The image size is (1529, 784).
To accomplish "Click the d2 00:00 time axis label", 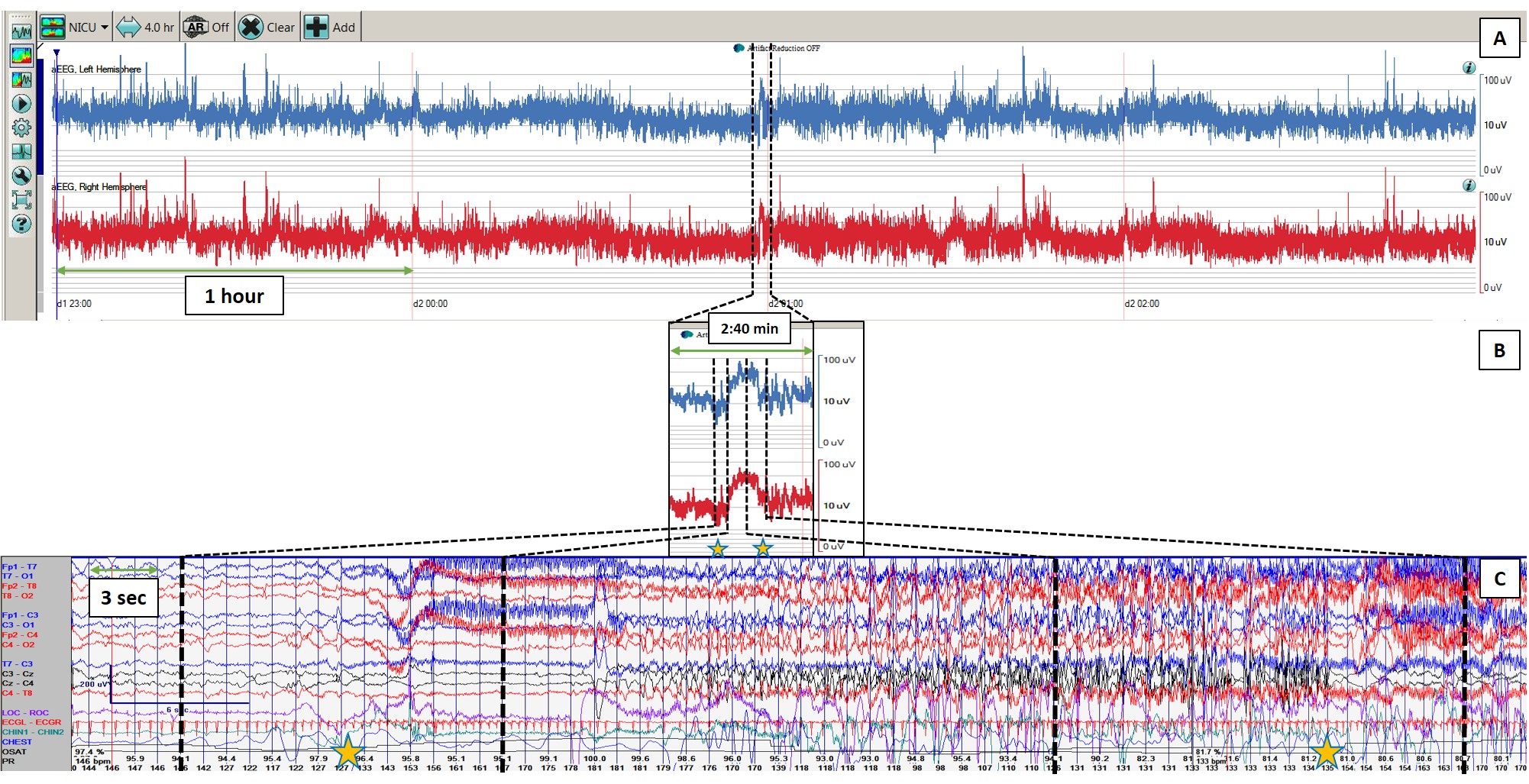I will [430, 304].
